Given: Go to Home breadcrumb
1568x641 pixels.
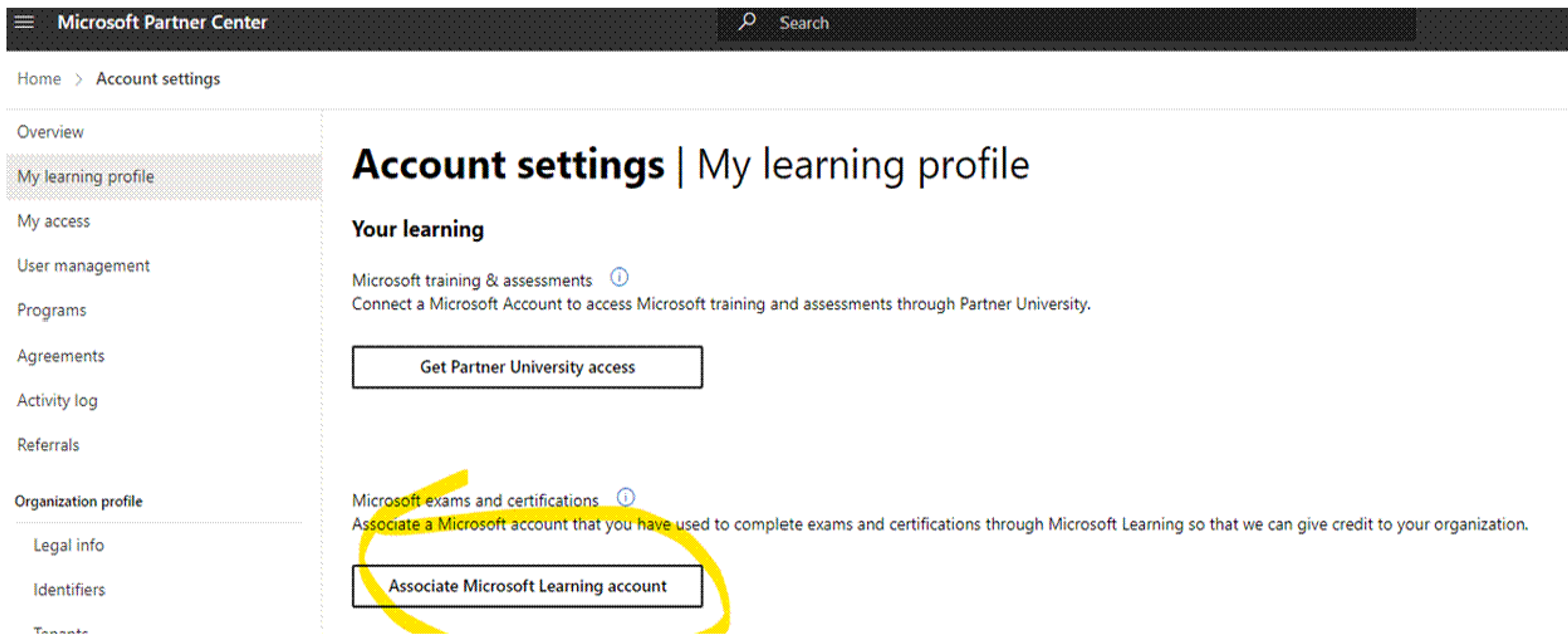Looking at the screenshot, I should 39,78.
